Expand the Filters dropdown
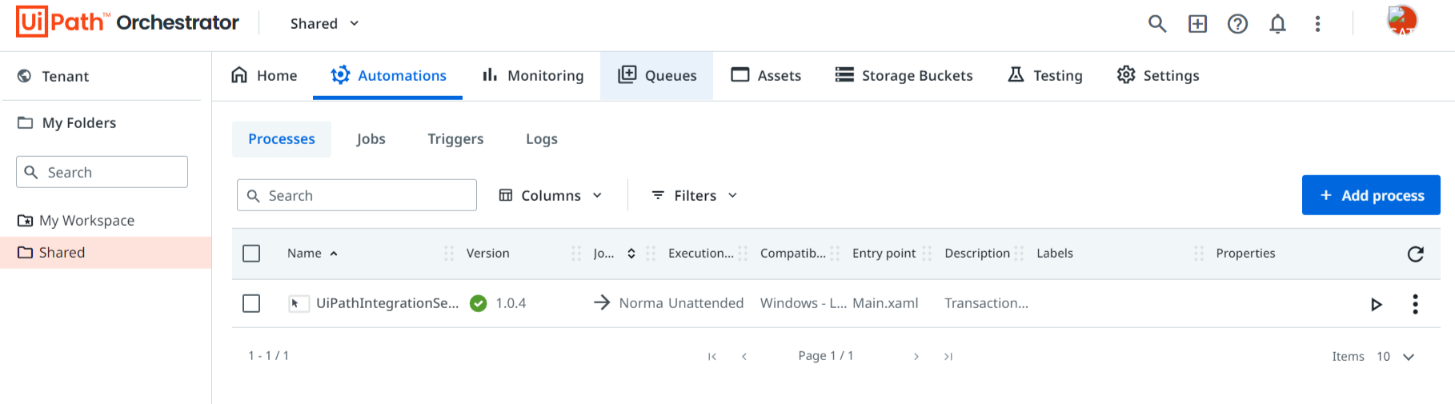Screen dimensions: 1455x404 click(x=694, y=195)
